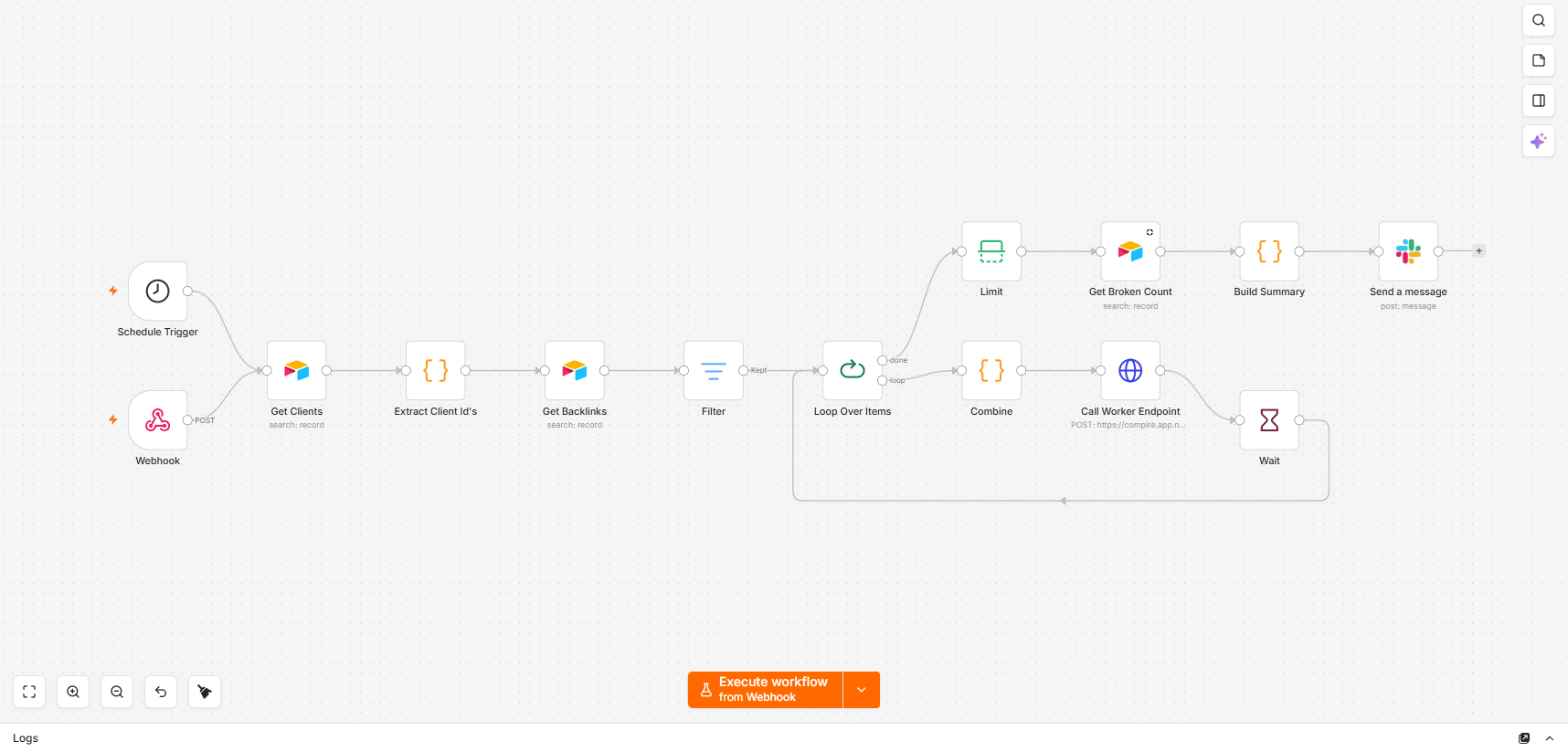Screen dimensions: 1568x752
Task: Select the Wait hourglass node
Action: pyautogui.click(x=1269, y=420)
